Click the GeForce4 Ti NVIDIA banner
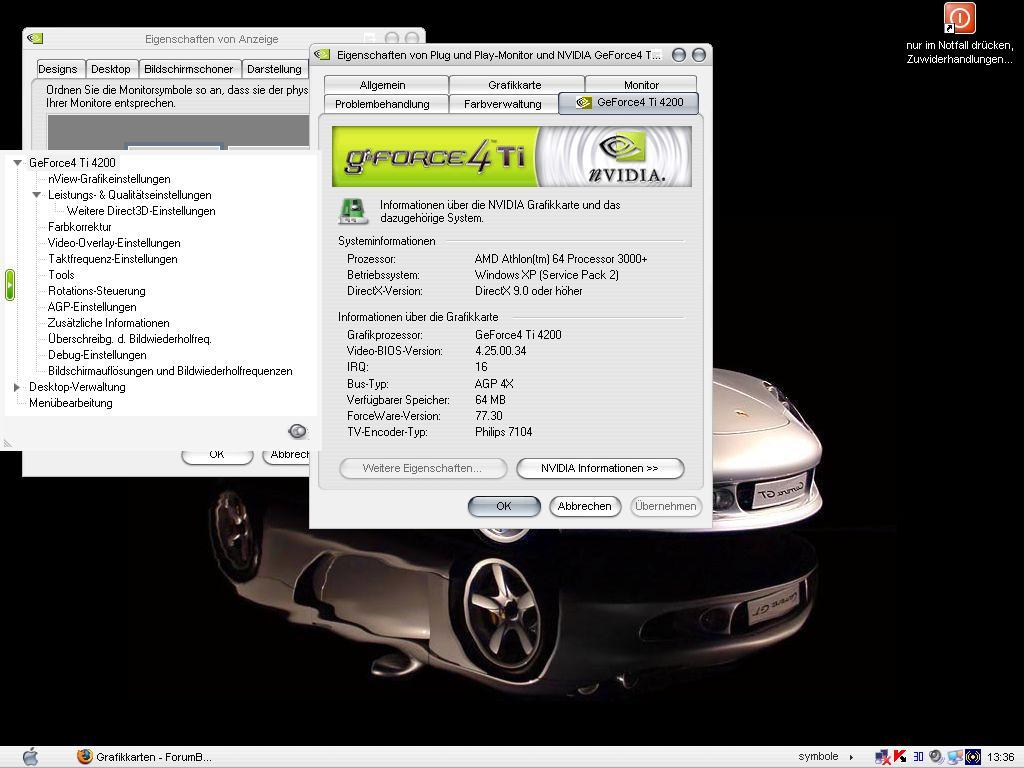1024x768 pixels. [x=511, y=157]
